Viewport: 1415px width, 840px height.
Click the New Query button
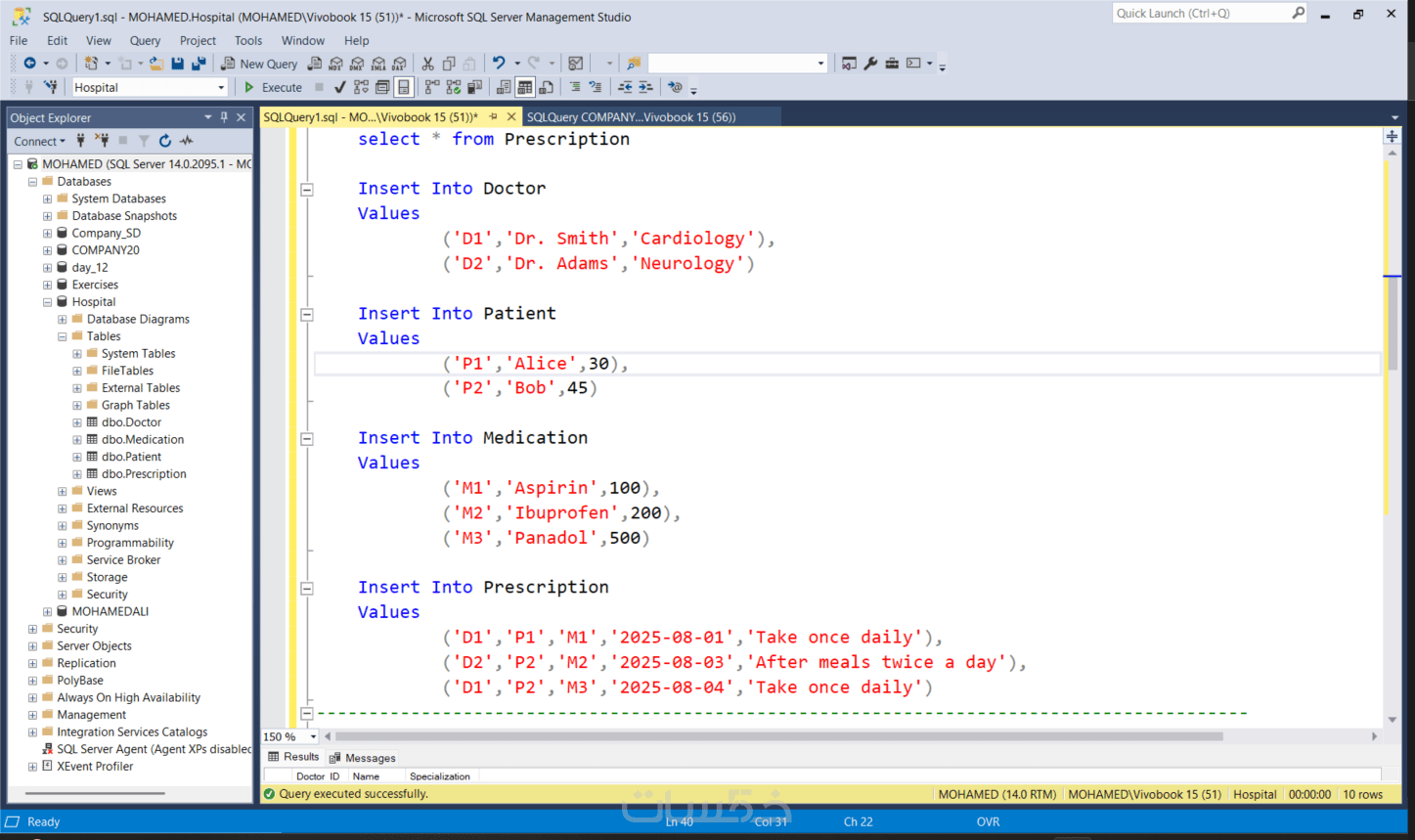click(259, 64)
